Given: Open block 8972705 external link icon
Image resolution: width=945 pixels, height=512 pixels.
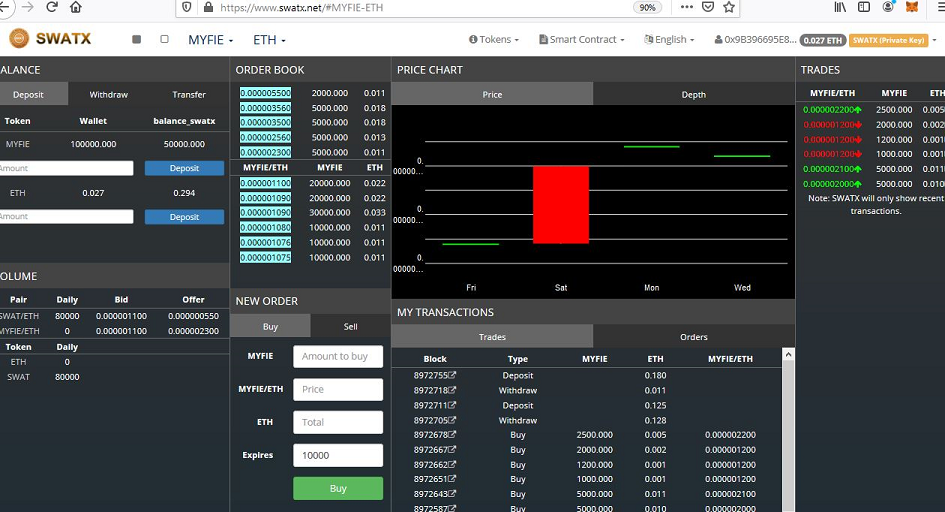Looking at the screenshot, I should 452,420.
